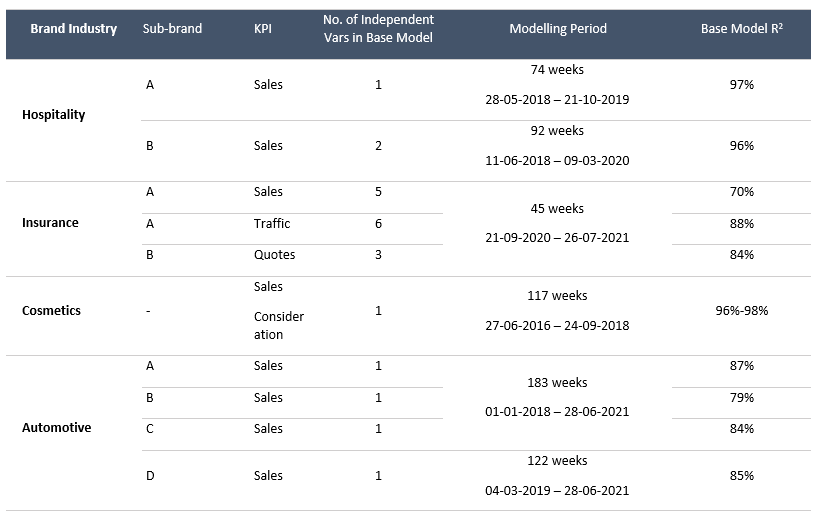Select the Modelling Period header cell
Viewport: 820px width, 520px height.
pyautogui.click(x=558, y=29)
